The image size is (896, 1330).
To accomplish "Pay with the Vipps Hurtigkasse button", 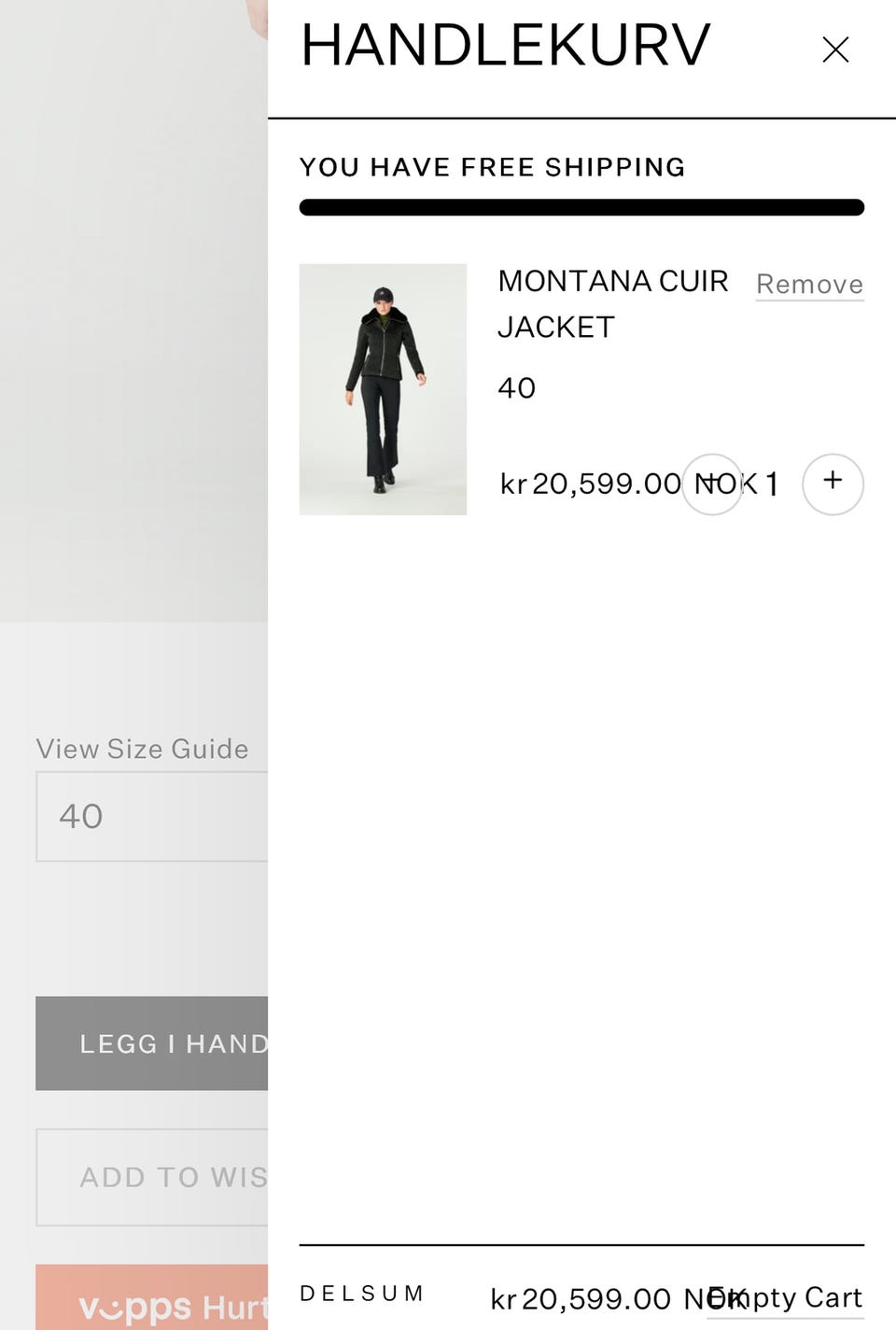I will click(152, 1297).
